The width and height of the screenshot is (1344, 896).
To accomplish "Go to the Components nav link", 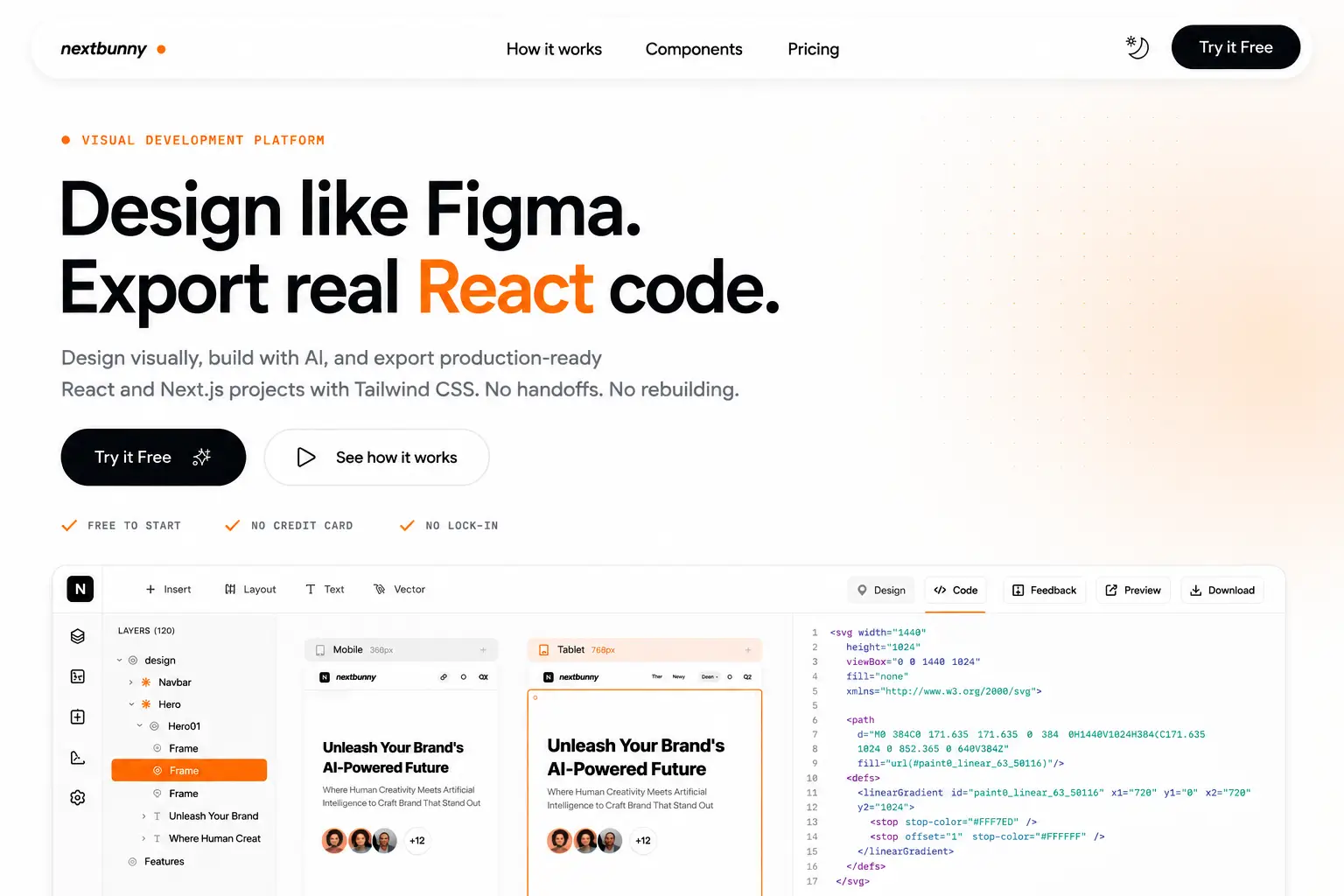I will pos(694,49).
